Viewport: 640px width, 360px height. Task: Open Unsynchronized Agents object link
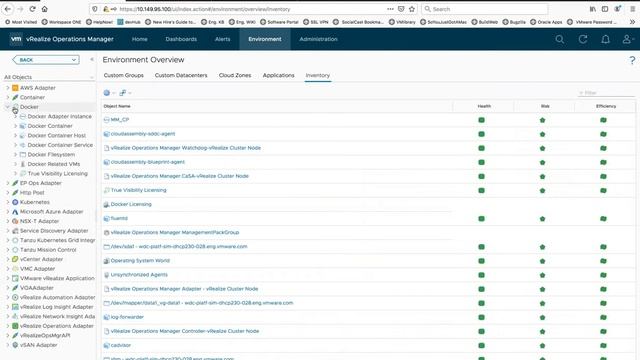tap(139, 275)
